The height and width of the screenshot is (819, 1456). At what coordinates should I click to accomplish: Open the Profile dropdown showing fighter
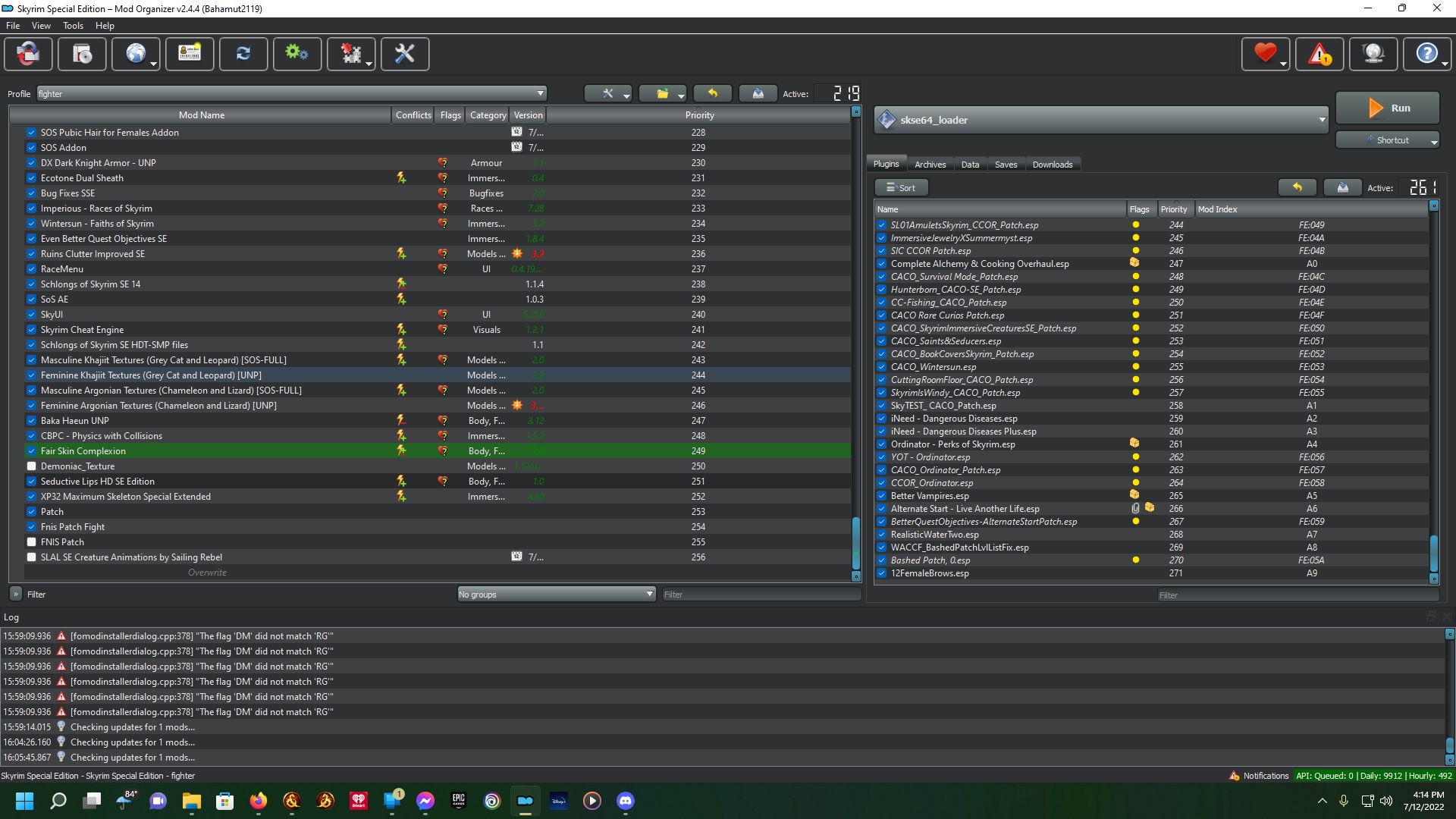coord(292,93)
